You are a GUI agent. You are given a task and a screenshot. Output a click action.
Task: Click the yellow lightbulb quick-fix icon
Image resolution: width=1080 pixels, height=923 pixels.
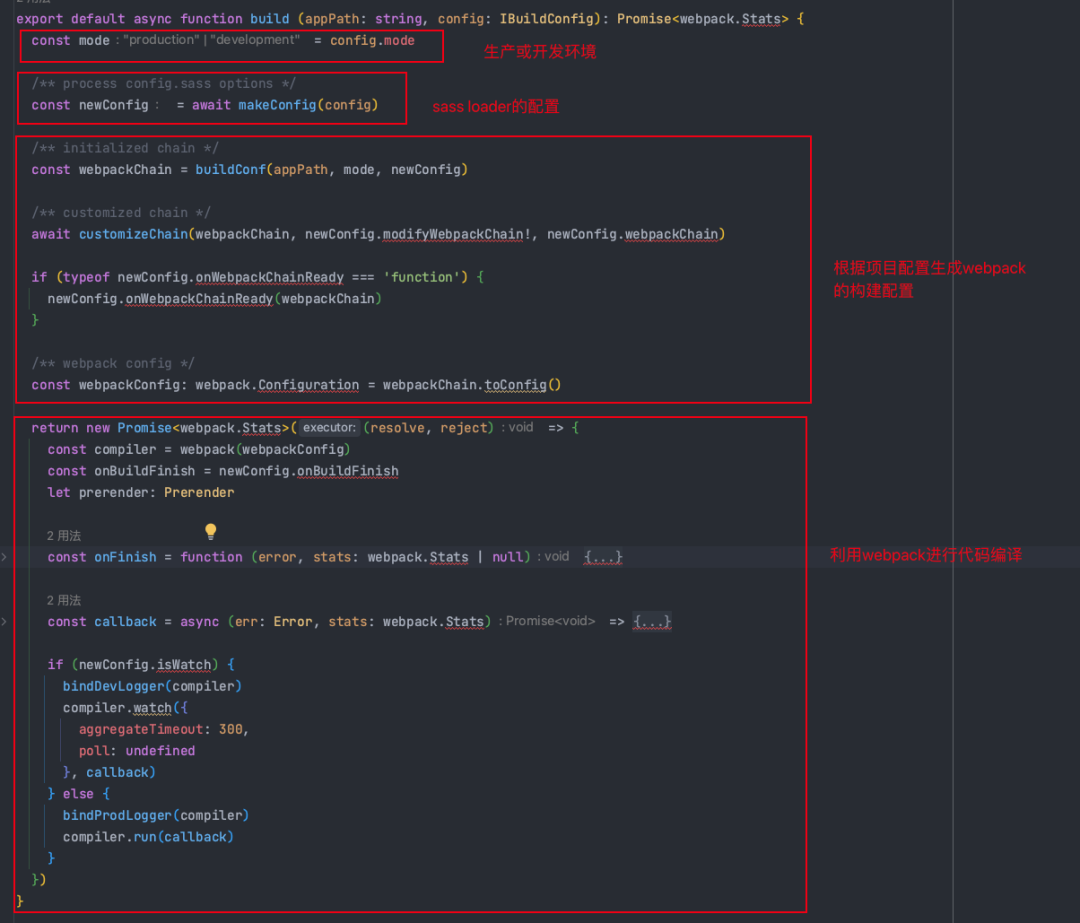[211, 531]
